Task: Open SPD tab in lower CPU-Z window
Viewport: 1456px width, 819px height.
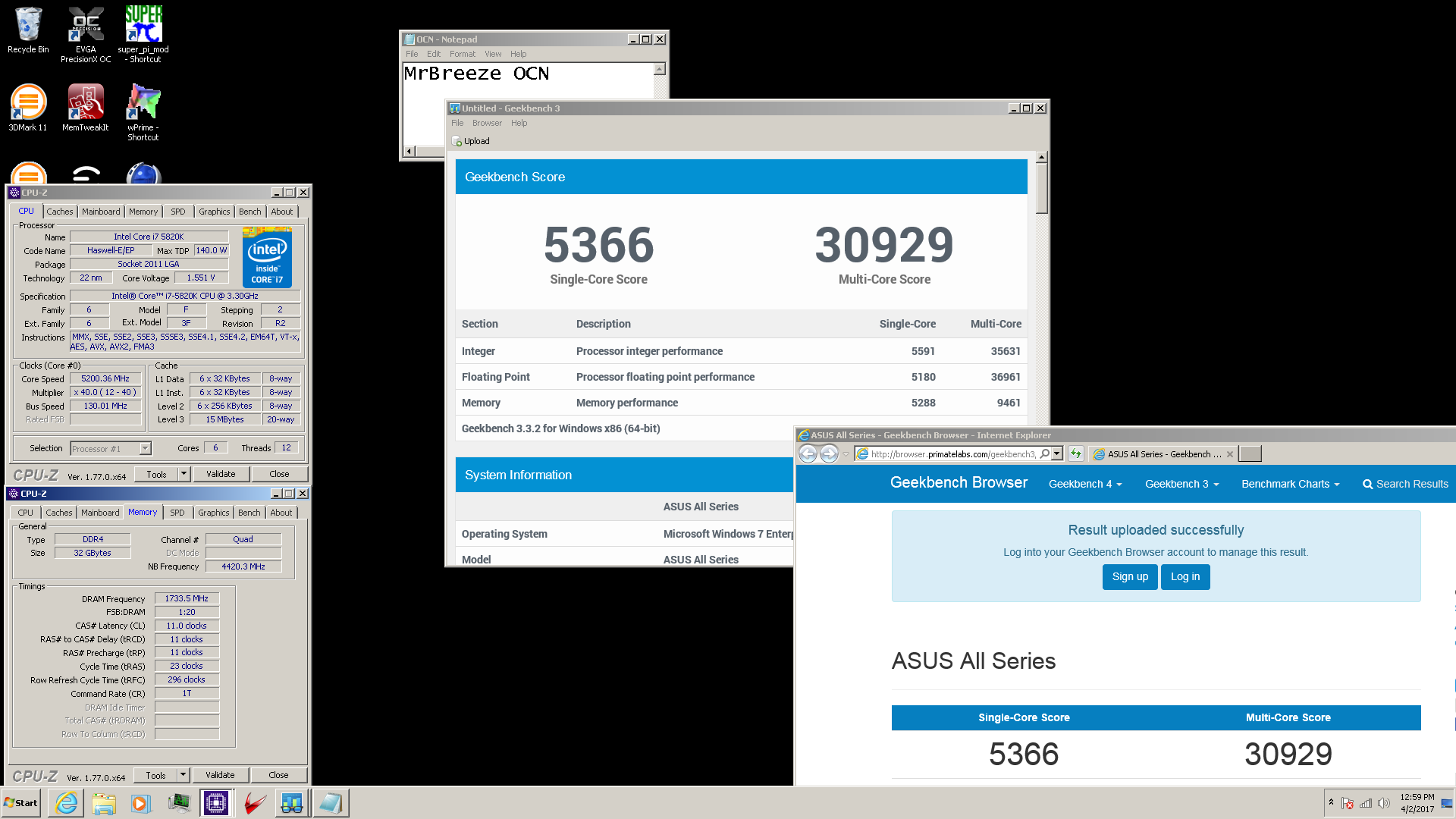Action: [177, 513]
